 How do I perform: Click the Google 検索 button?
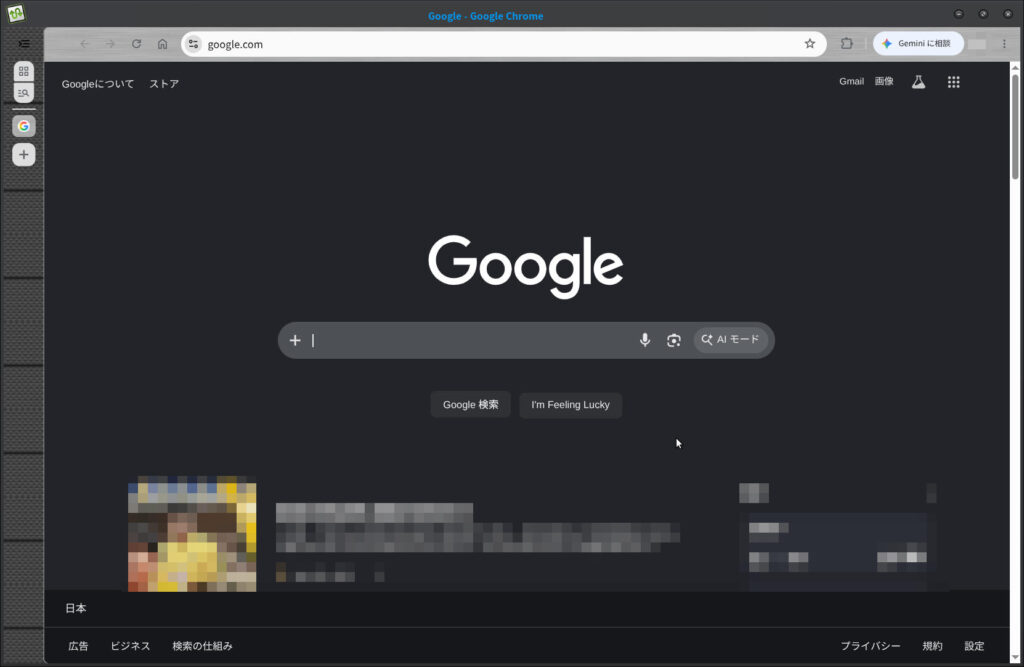point(470,405)
